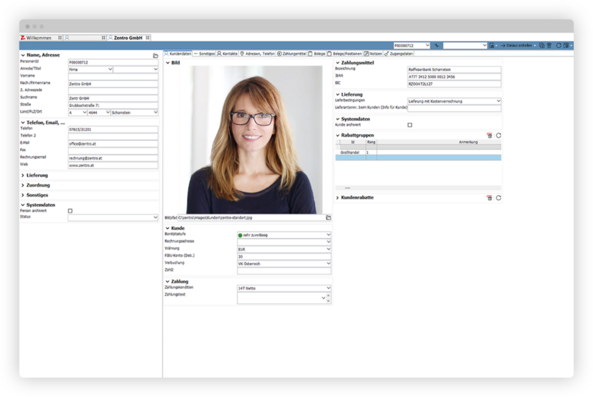The image size is (593, 397).
Task: Switch to the Belege/Positionen tab
Action: [345, 54]
